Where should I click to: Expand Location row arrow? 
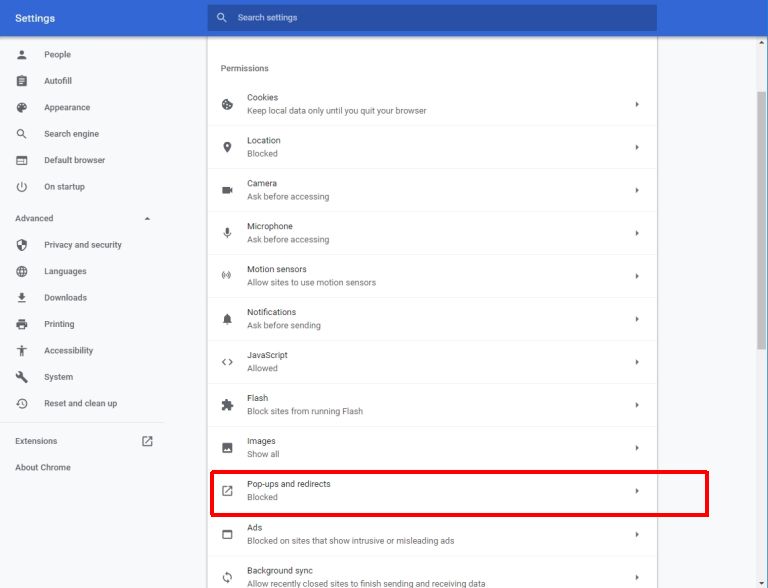(637, 147)
